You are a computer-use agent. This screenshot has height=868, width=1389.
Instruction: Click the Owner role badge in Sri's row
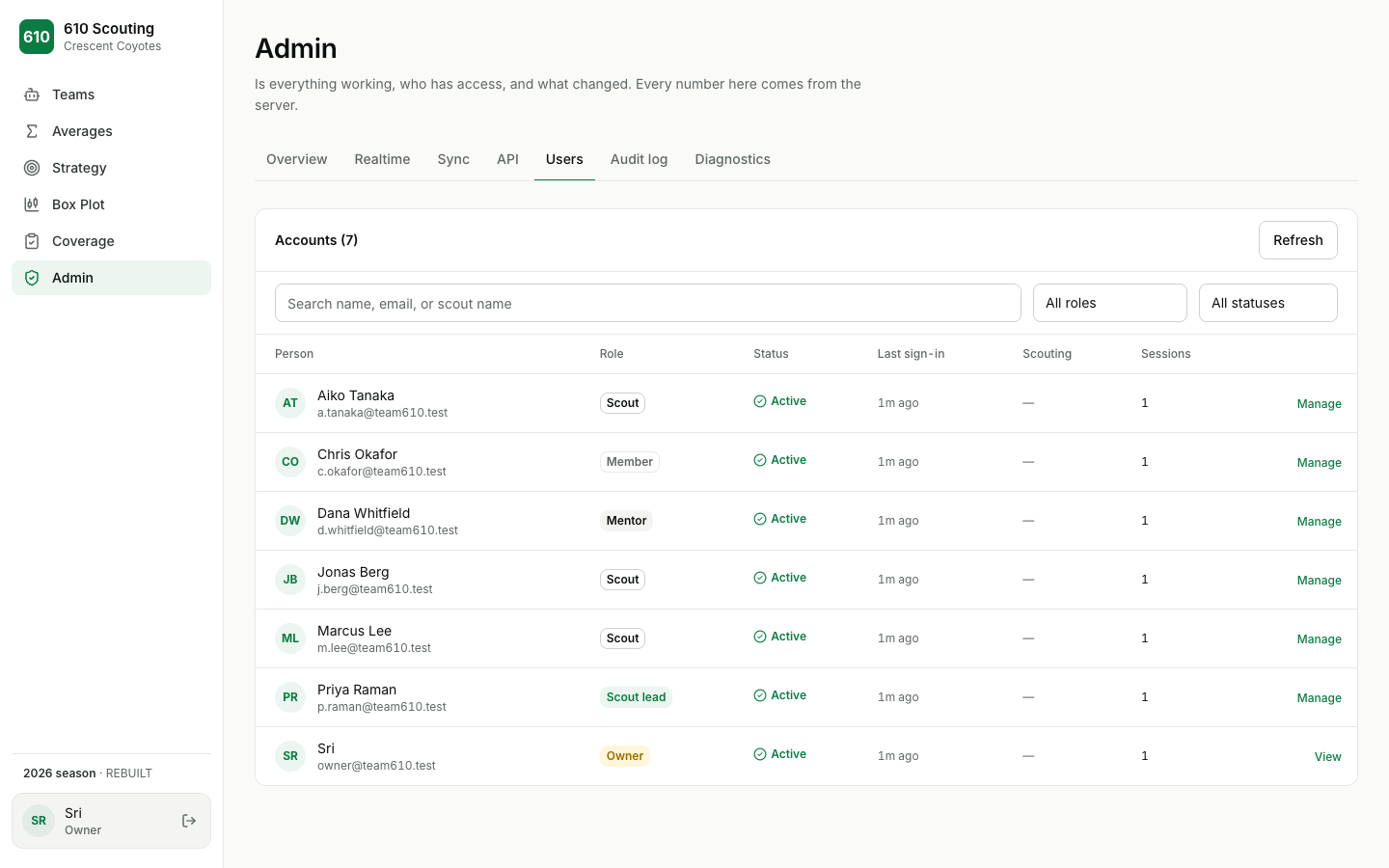click(625, 756)
